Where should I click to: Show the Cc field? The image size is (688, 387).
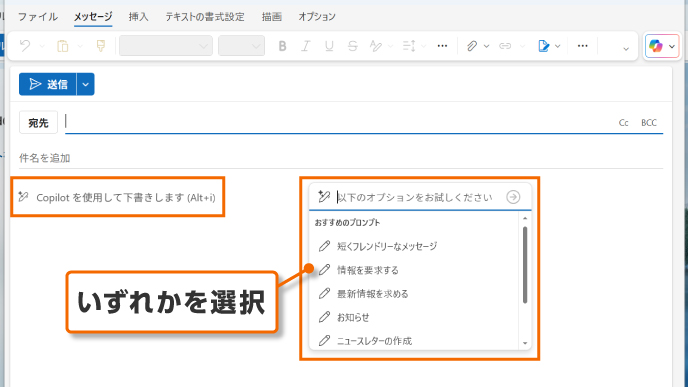pos(624,123)
